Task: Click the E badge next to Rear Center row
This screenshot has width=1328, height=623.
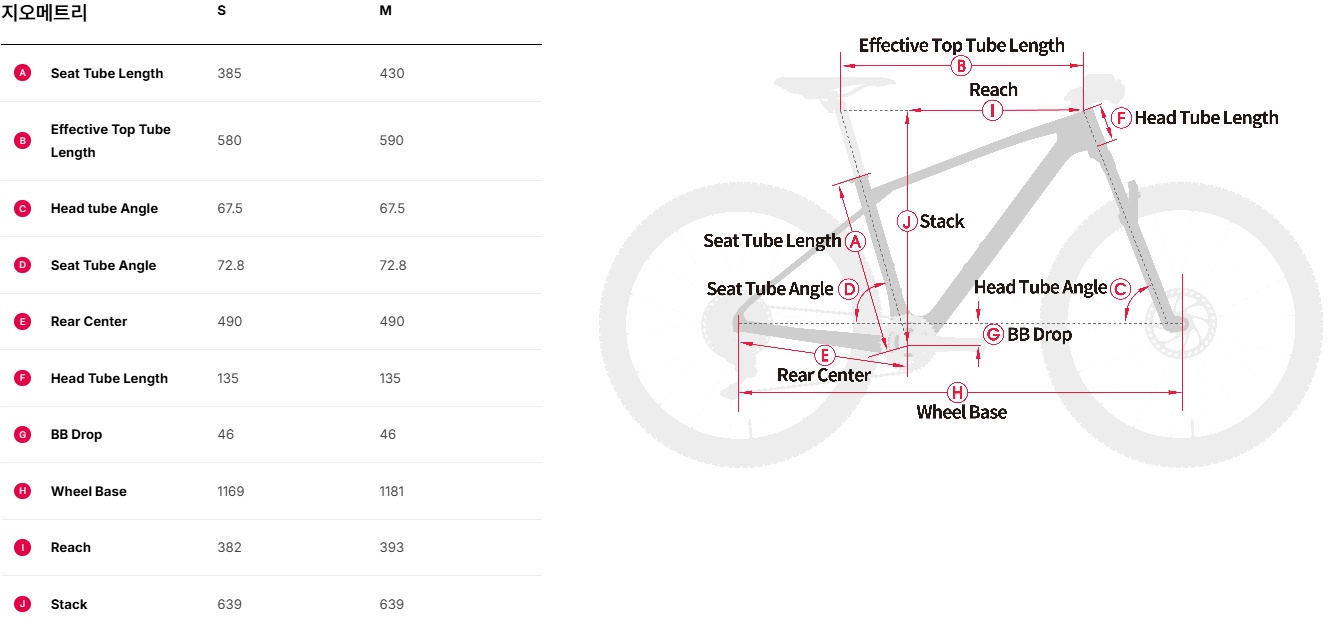Action: point(23,321)
